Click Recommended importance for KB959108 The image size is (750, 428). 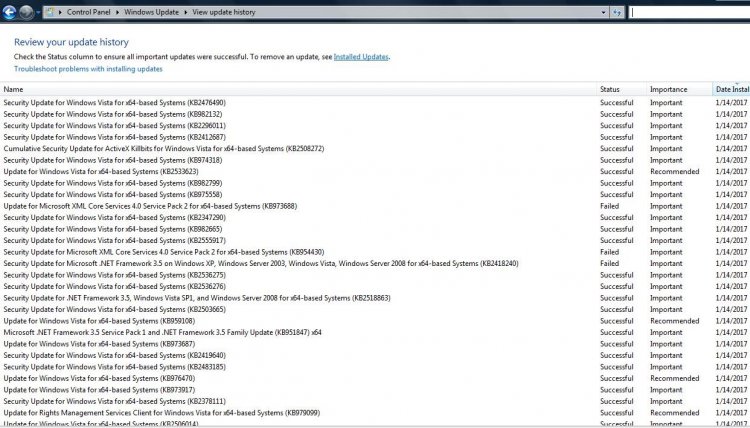click(x=674, y=320)
